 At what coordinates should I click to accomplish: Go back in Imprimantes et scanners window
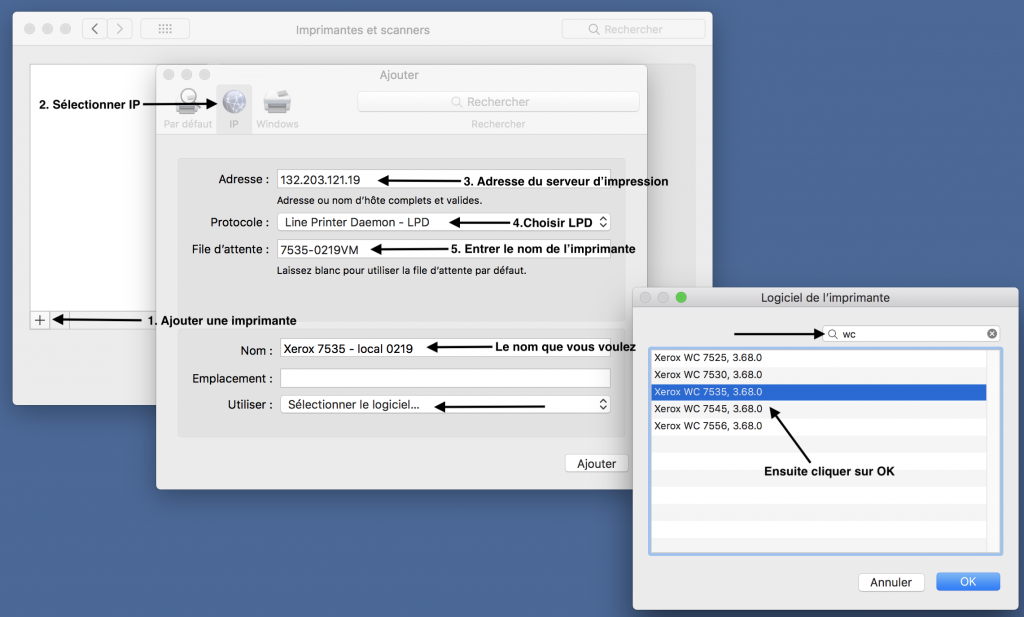95,29
